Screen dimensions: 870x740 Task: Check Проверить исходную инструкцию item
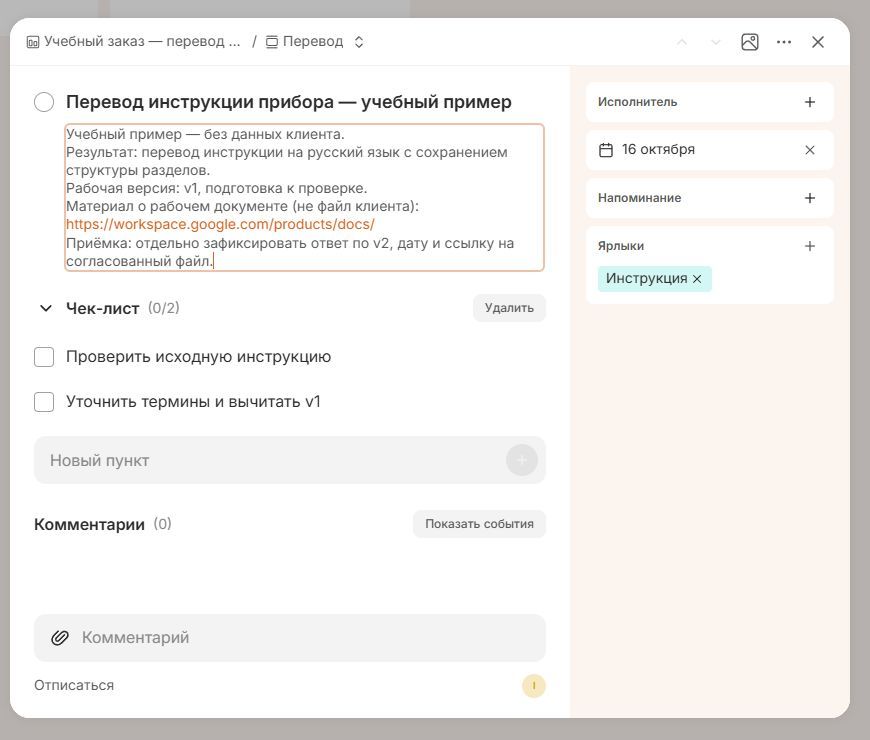[x=44, y=357]
